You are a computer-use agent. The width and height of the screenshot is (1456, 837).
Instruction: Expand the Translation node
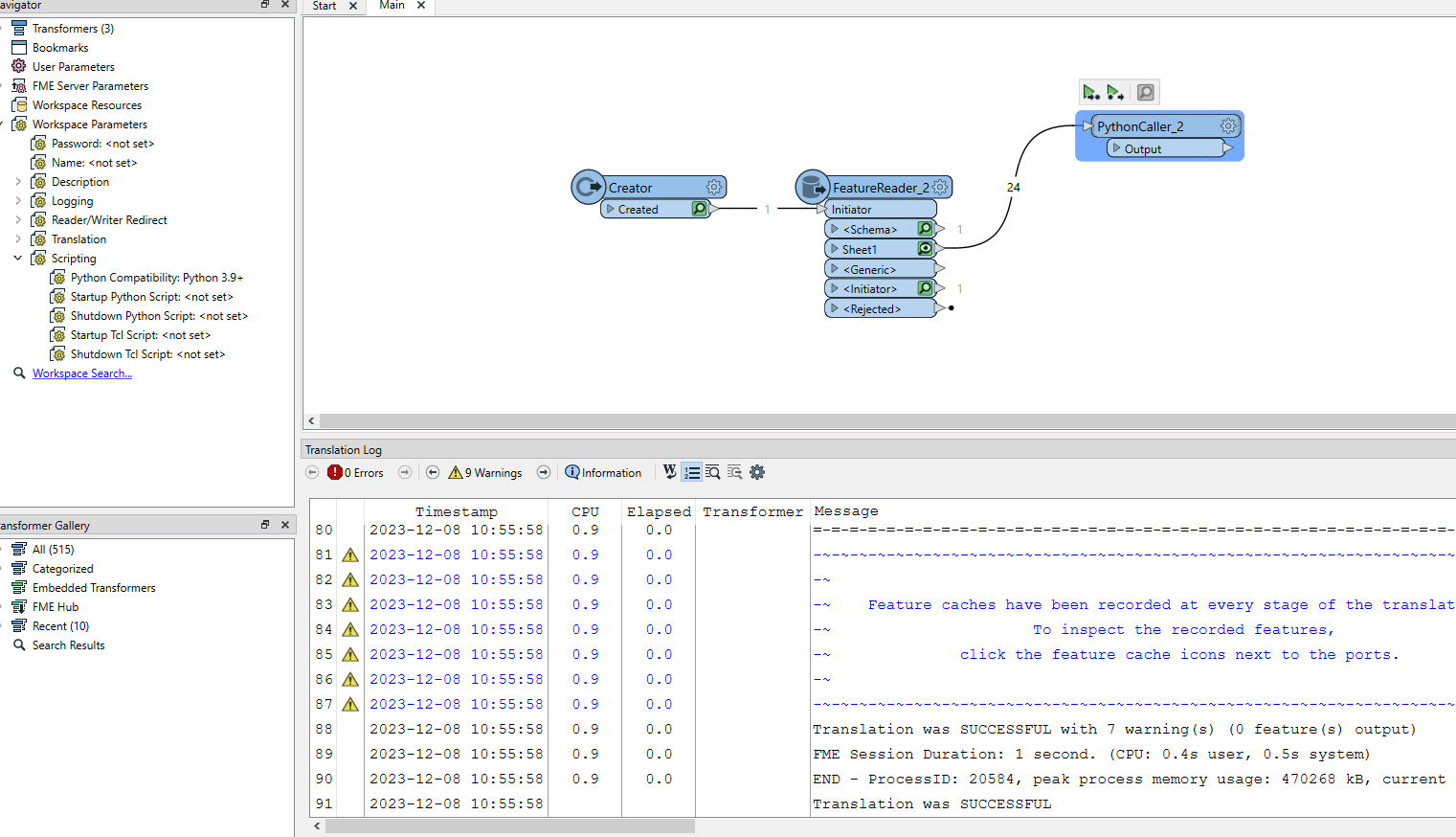(x=18, y=238)
